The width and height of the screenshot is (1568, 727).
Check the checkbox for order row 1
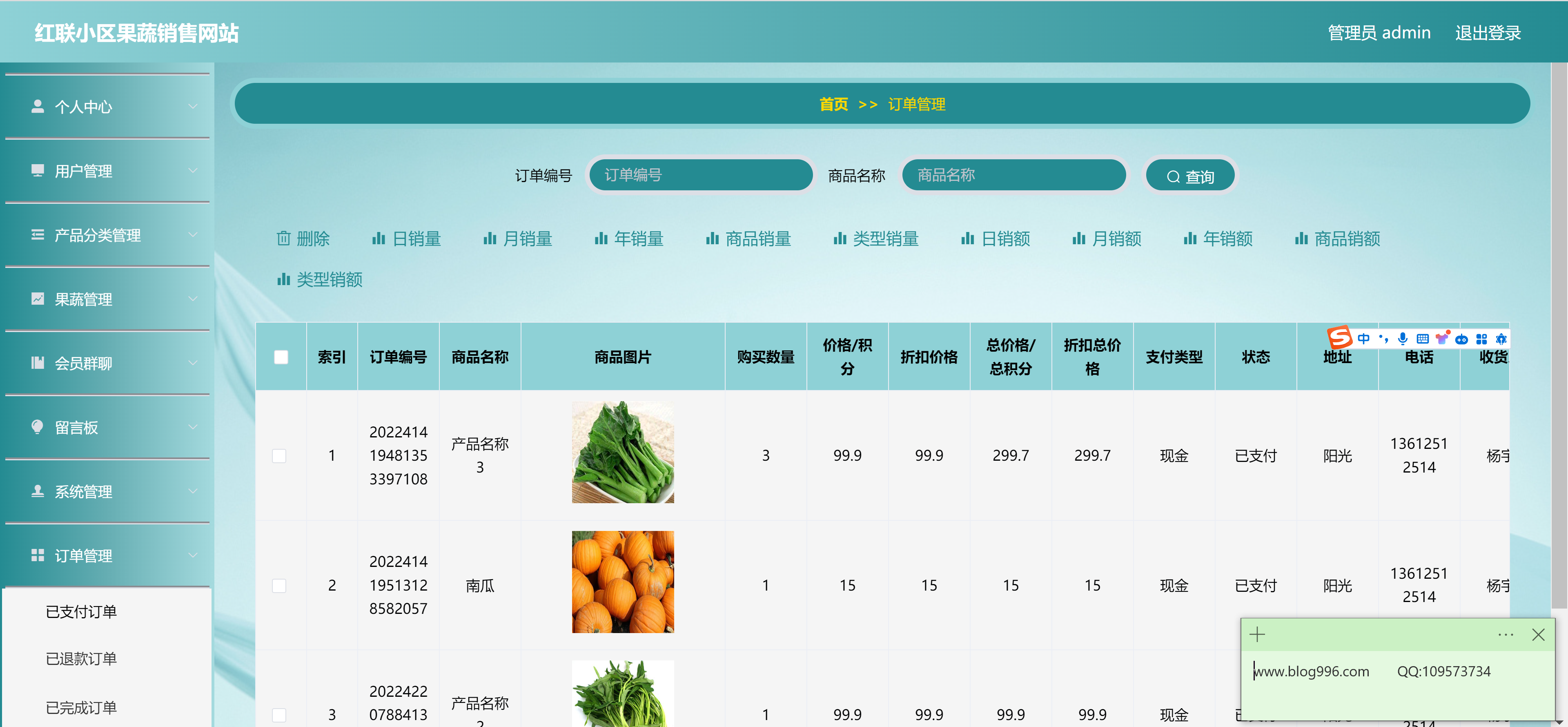point(279,455)
